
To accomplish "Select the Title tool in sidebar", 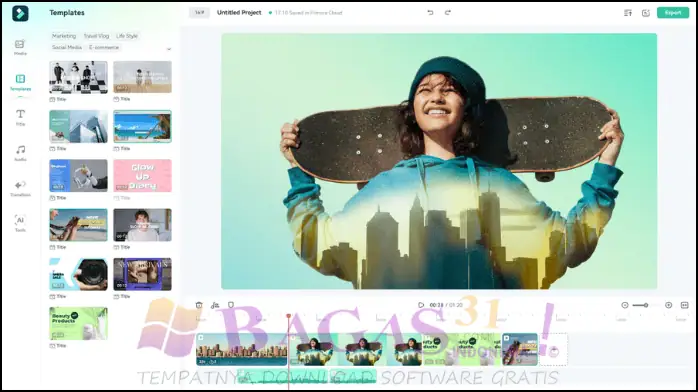I will click(x=20, y=117).
